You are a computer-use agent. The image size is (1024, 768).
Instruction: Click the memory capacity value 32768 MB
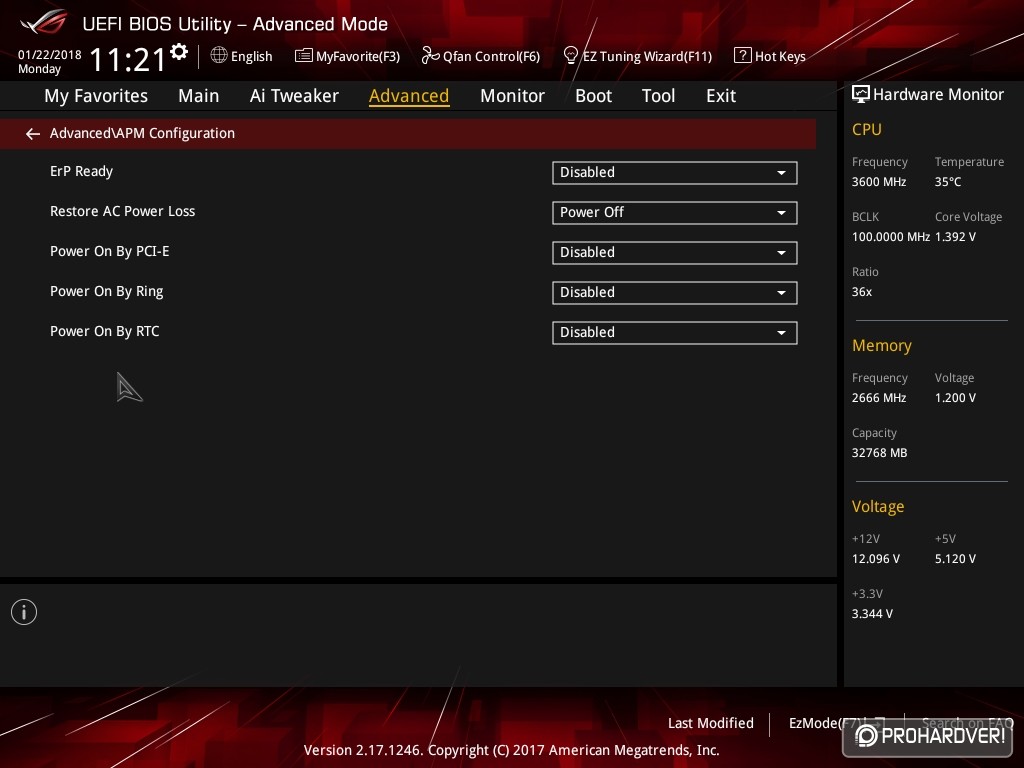click(x=880, y=453)
